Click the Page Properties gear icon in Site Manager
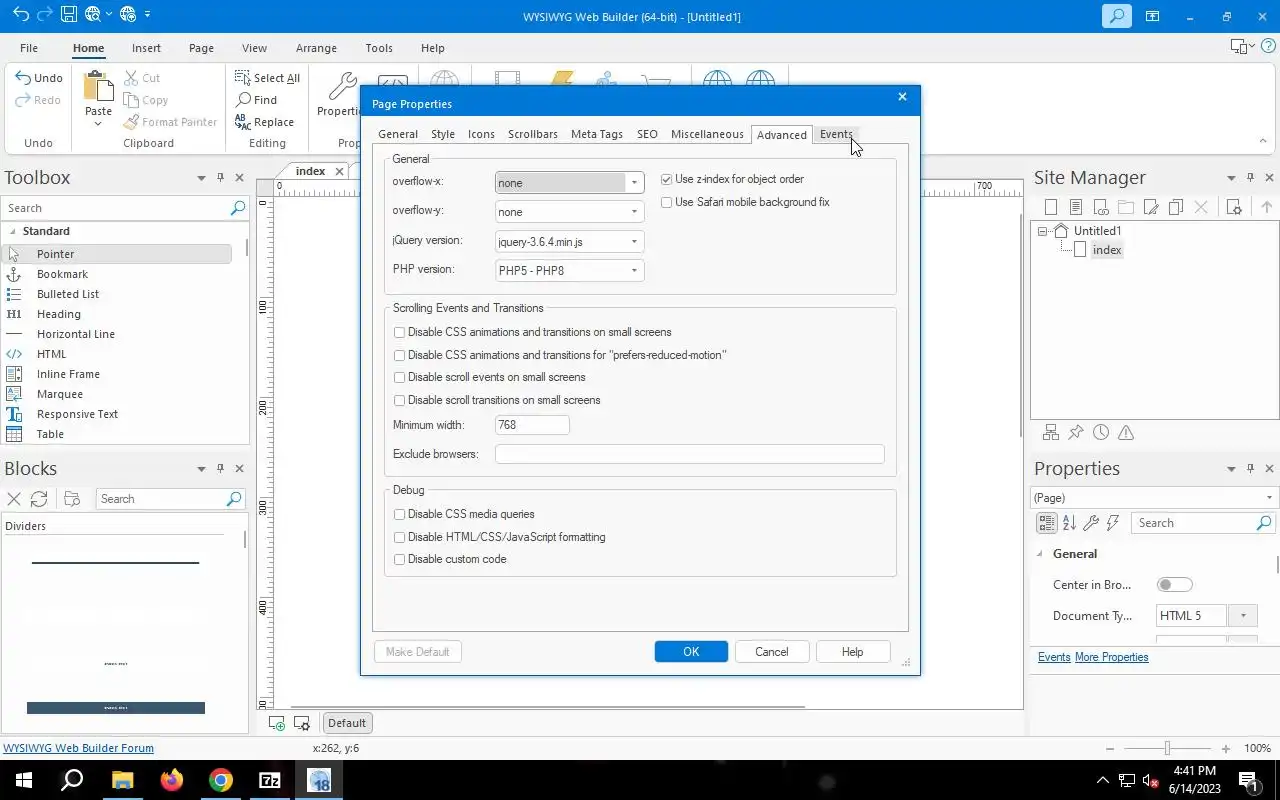The height and width of the screenshot is (800, 1280). 1234,207
